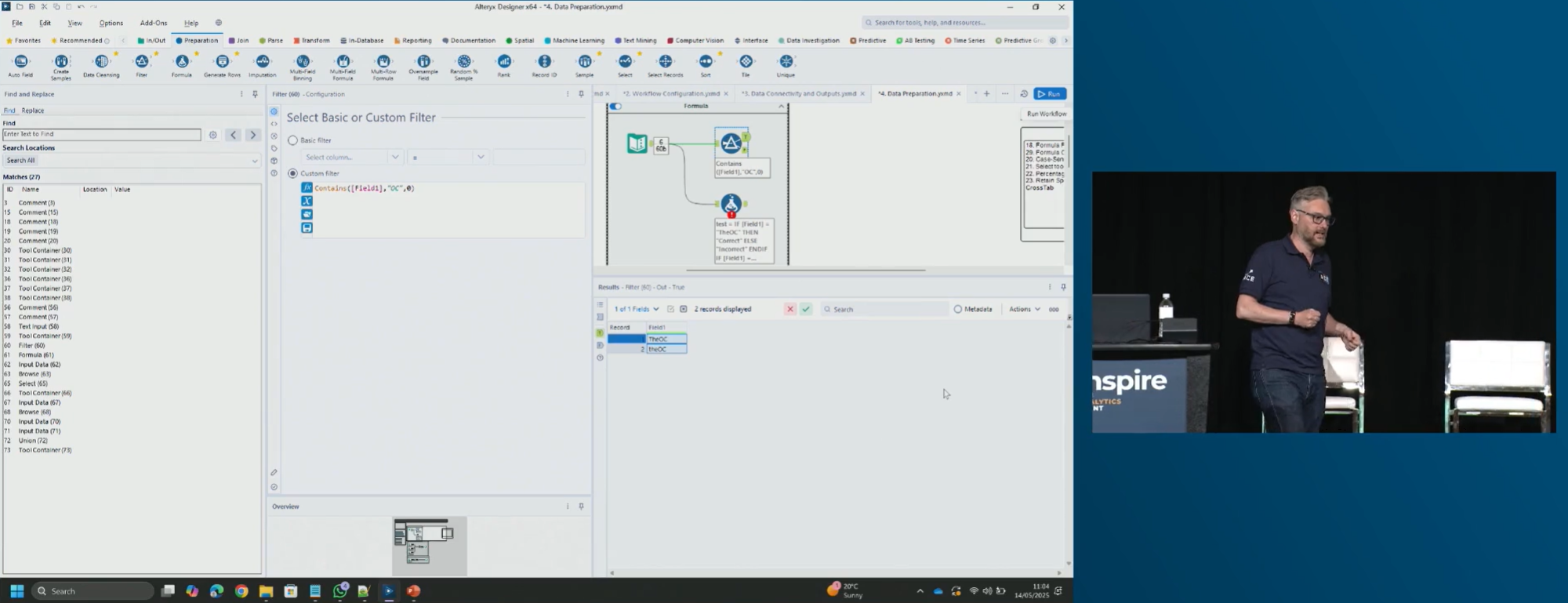Click the save expression icon

[x=307, y=228]
